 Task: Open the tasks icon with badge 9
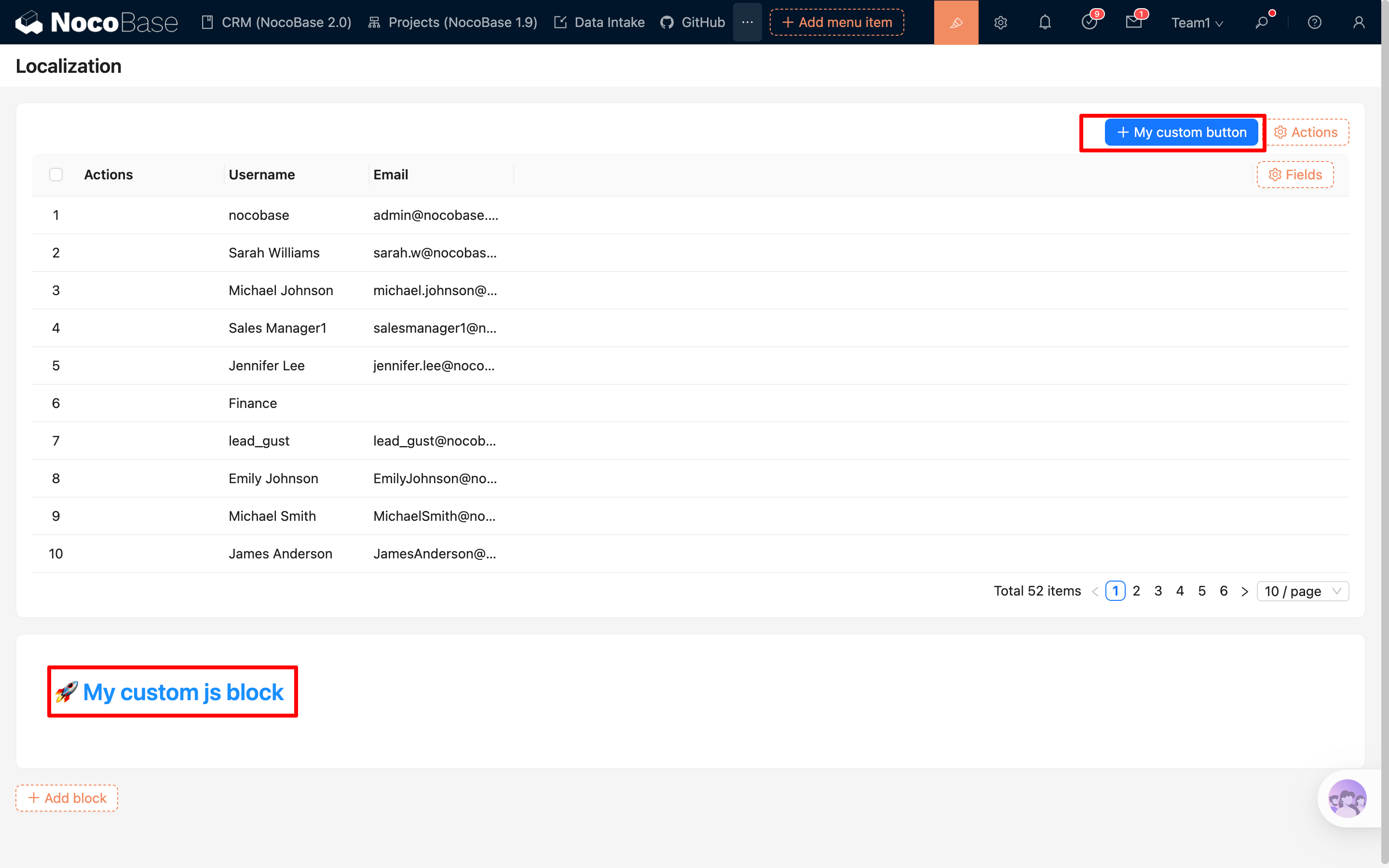1089,22
